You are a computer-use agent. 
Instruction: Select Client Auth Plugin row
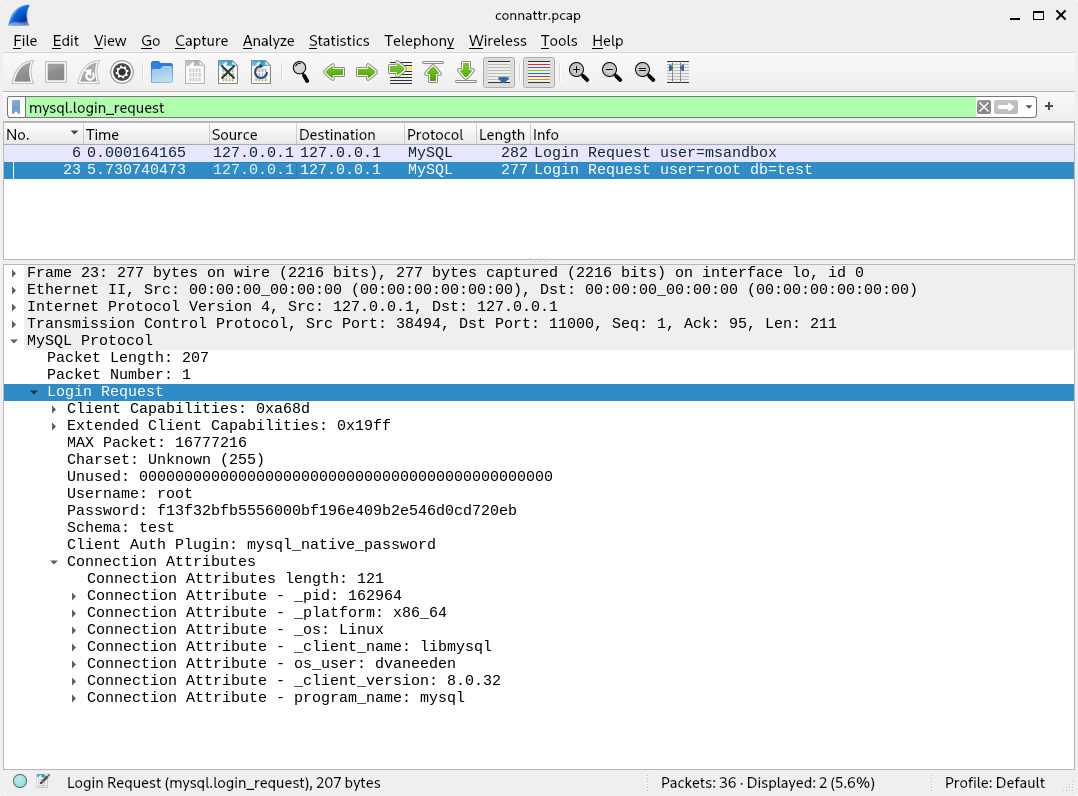click(539, 545)
